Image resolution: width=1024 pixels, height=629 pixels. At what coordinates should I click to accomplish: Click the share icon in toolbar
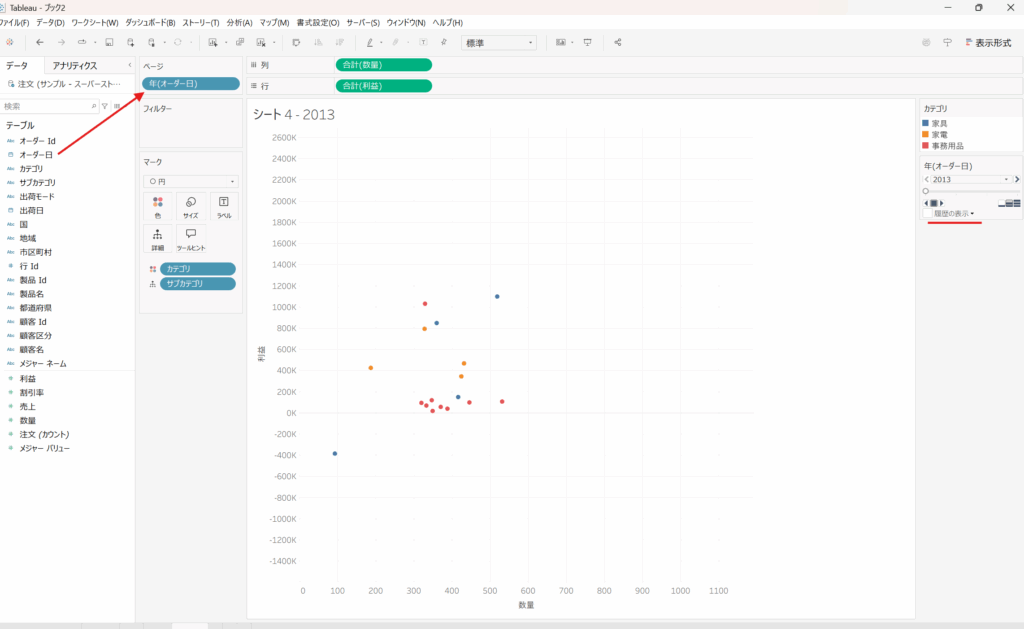(618, 43)
